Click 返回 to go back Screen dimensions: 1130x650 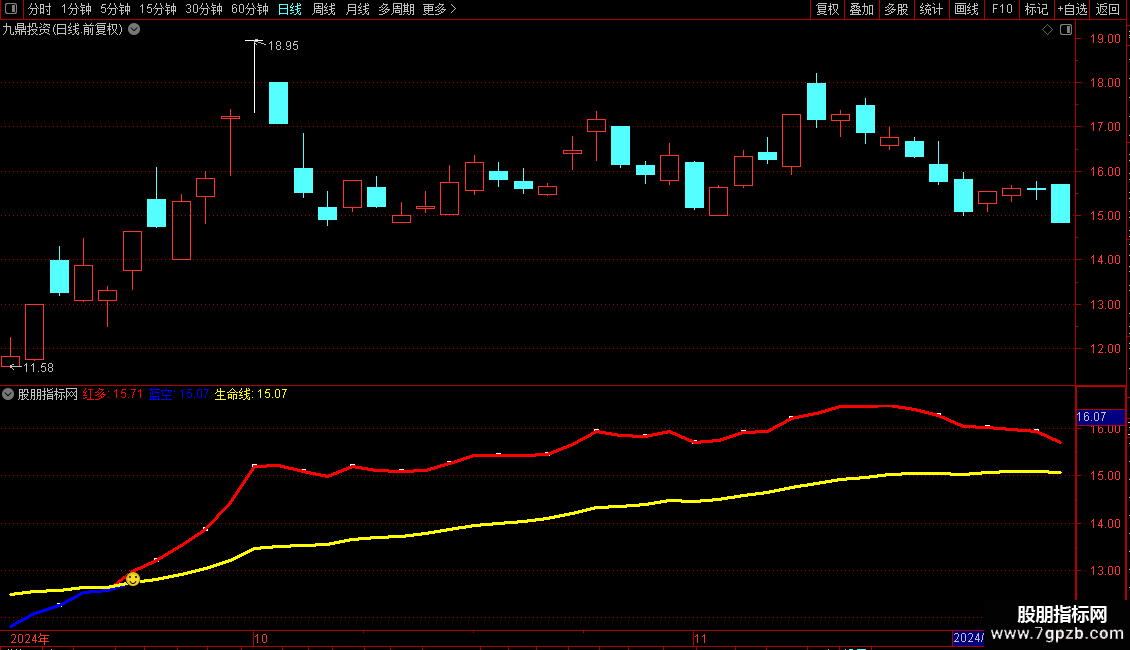[x=1108, y=9]
